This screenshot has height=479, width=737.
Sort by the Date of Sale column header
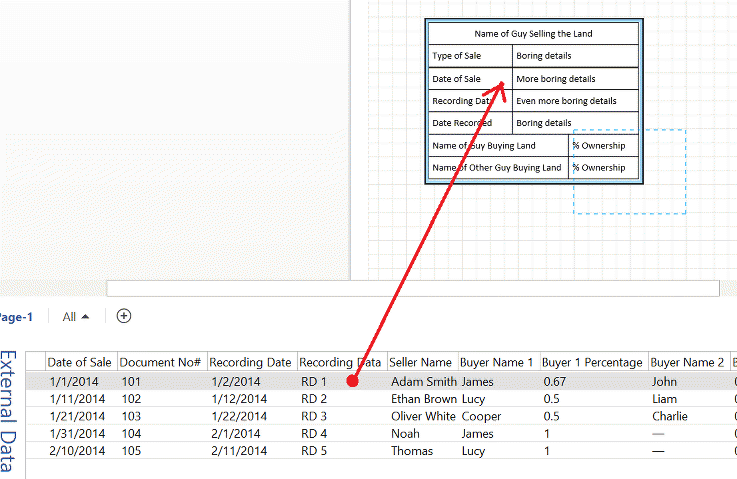pyautogui.click(x=80, y=362)
